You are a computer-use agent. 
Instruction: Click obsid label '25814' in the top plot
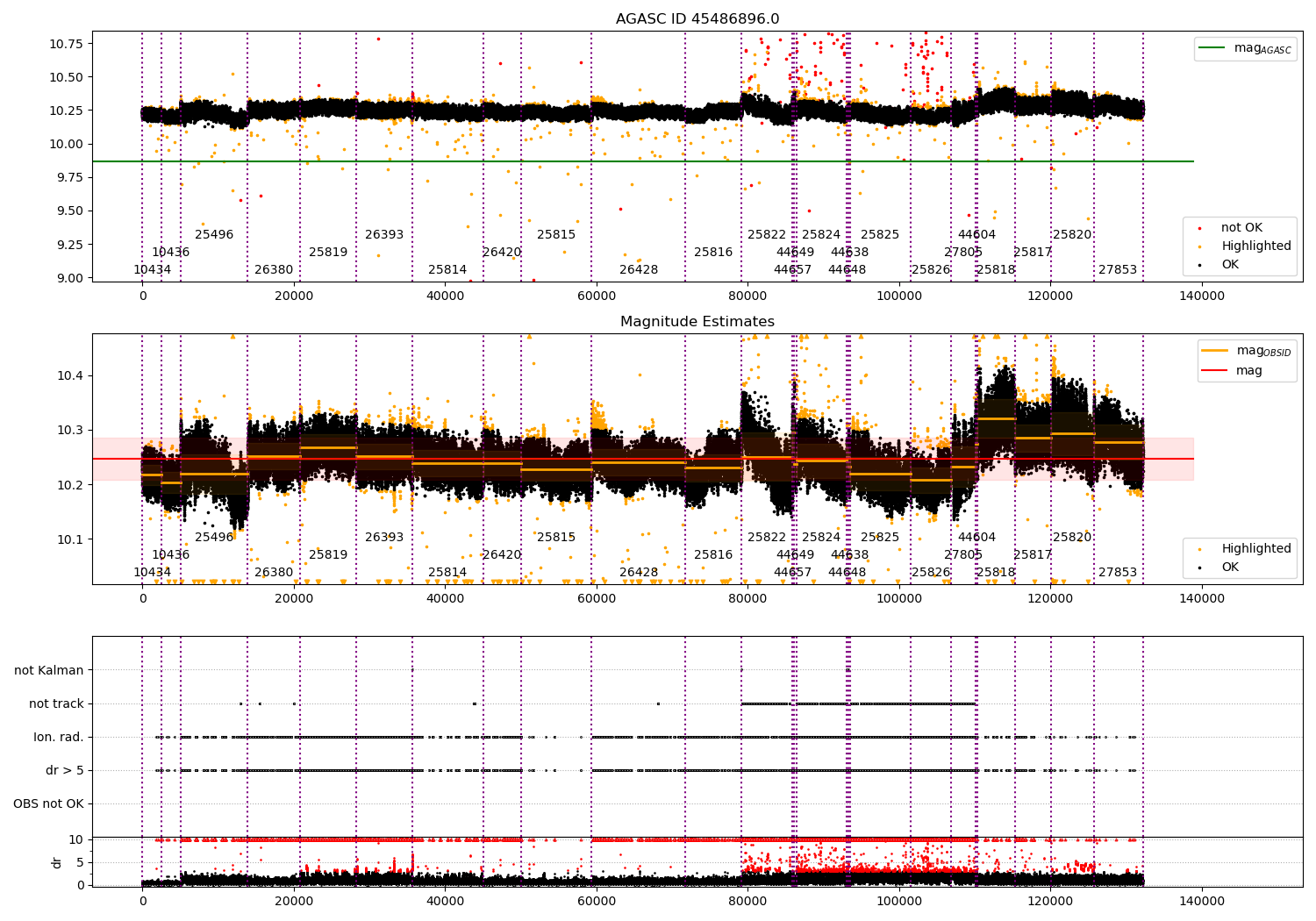(x=447, y=269)
